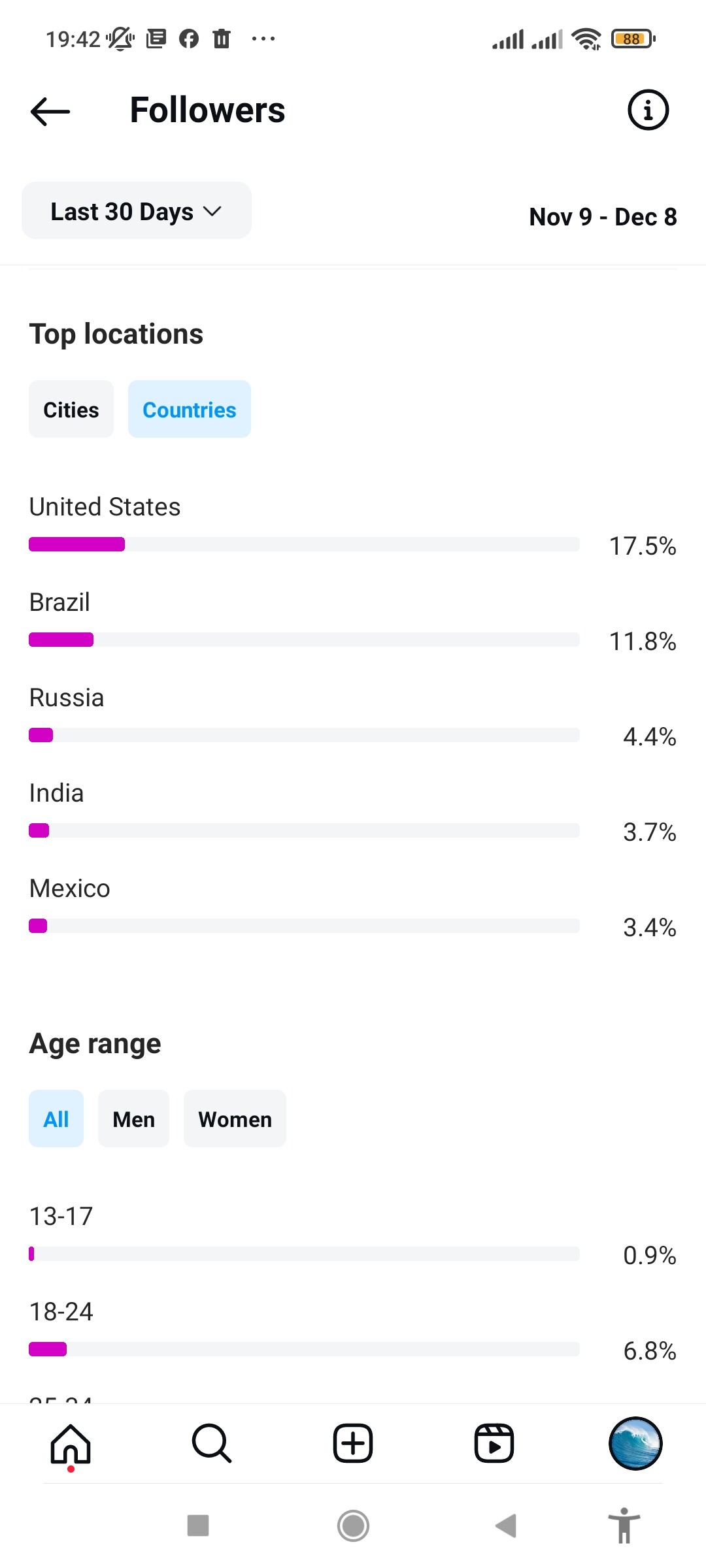706x1568 pixels.
Task: Switch top locations to Cities
Action: pyautogui.click(x=71, y=410)
